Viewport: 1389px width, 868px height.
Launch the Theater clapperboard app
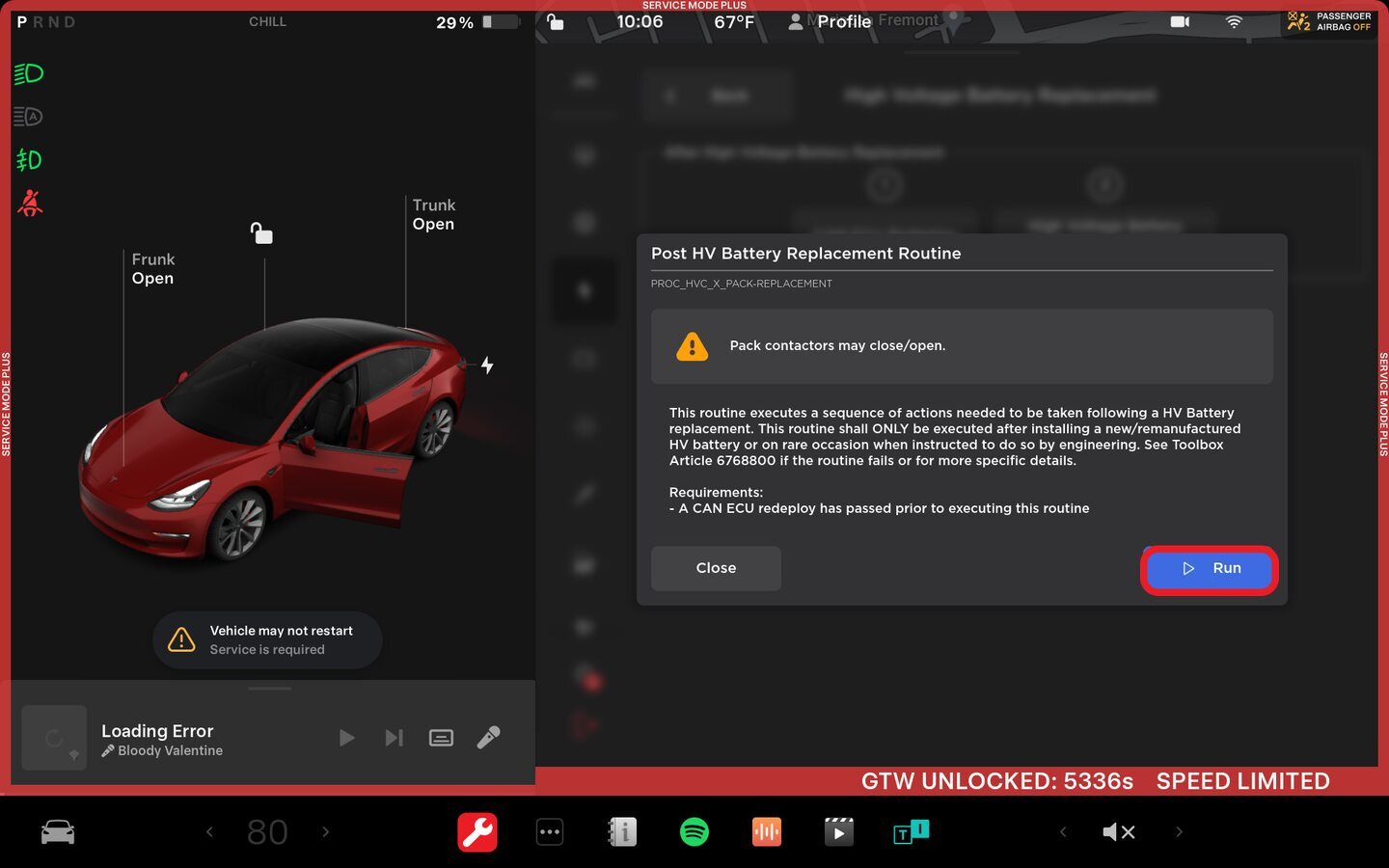click(x=838, y=832)
